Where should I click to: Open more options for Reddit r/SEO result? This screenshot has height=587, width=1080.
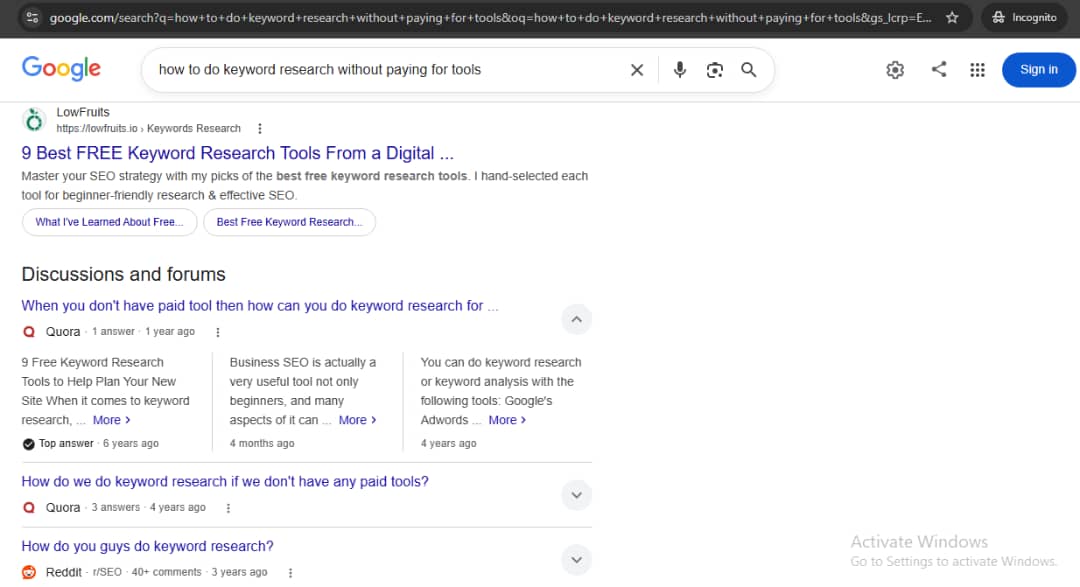click(x=290, y=573)
